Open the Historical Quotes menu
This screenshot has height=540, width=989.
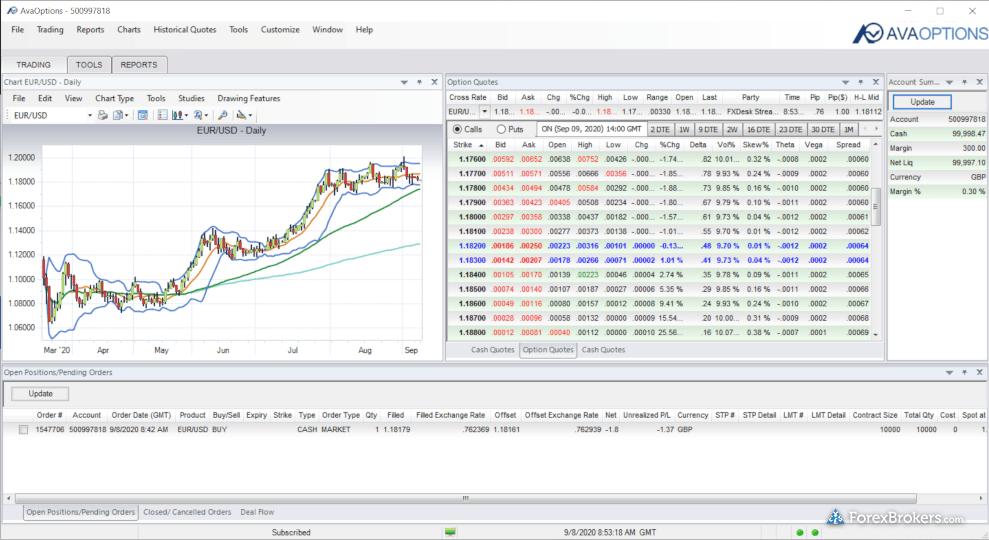click(185, 30)
